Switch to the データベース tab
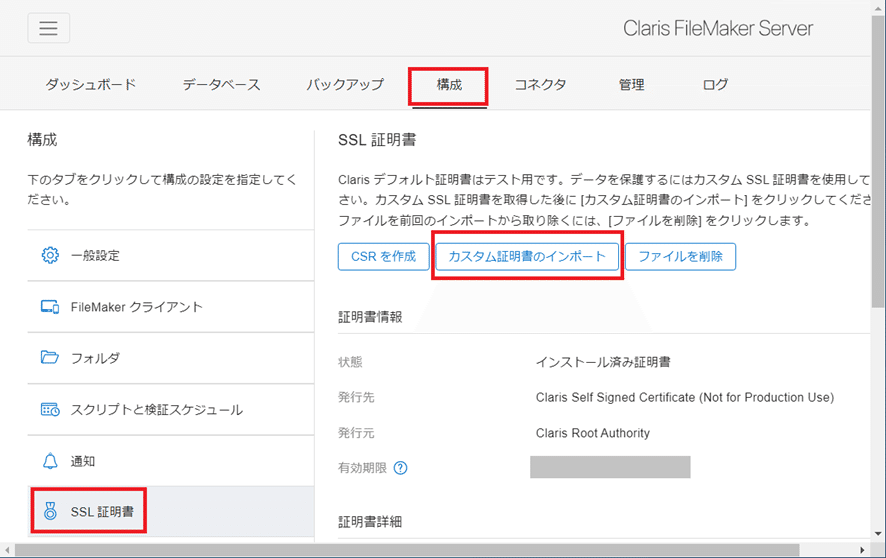 point(222,85)
